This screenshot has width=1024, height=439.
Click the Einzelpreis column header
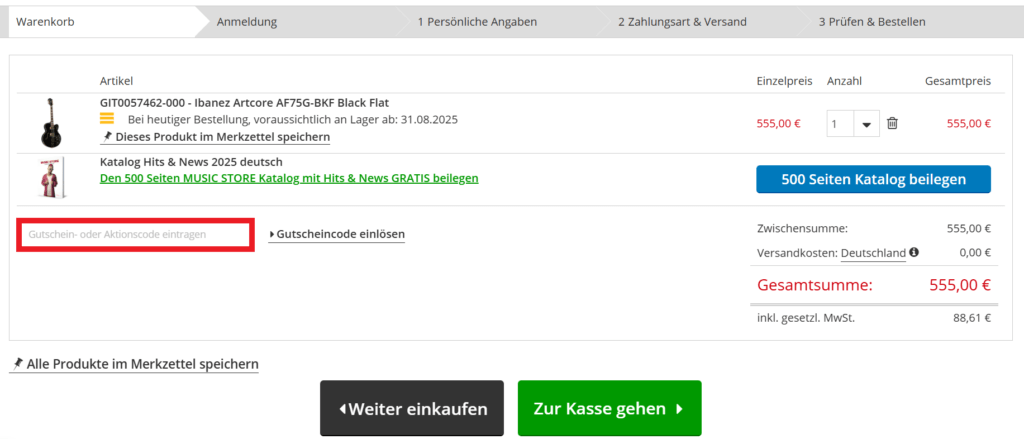point(784,81)
